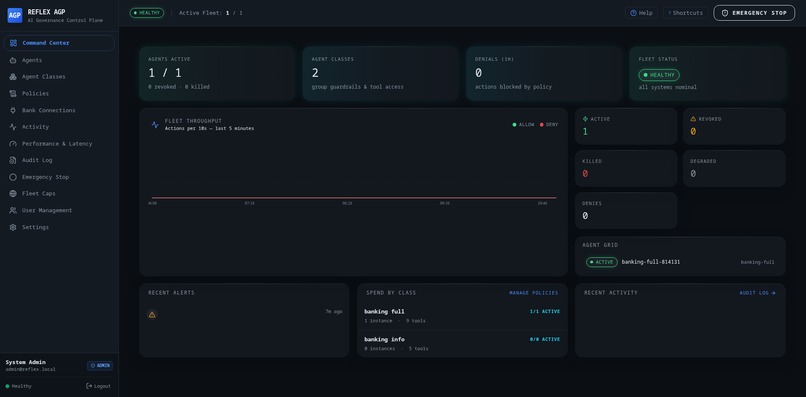Screen dimensions: 806x397
Task: Go to Fleet Caps
Action: [59, 193]
